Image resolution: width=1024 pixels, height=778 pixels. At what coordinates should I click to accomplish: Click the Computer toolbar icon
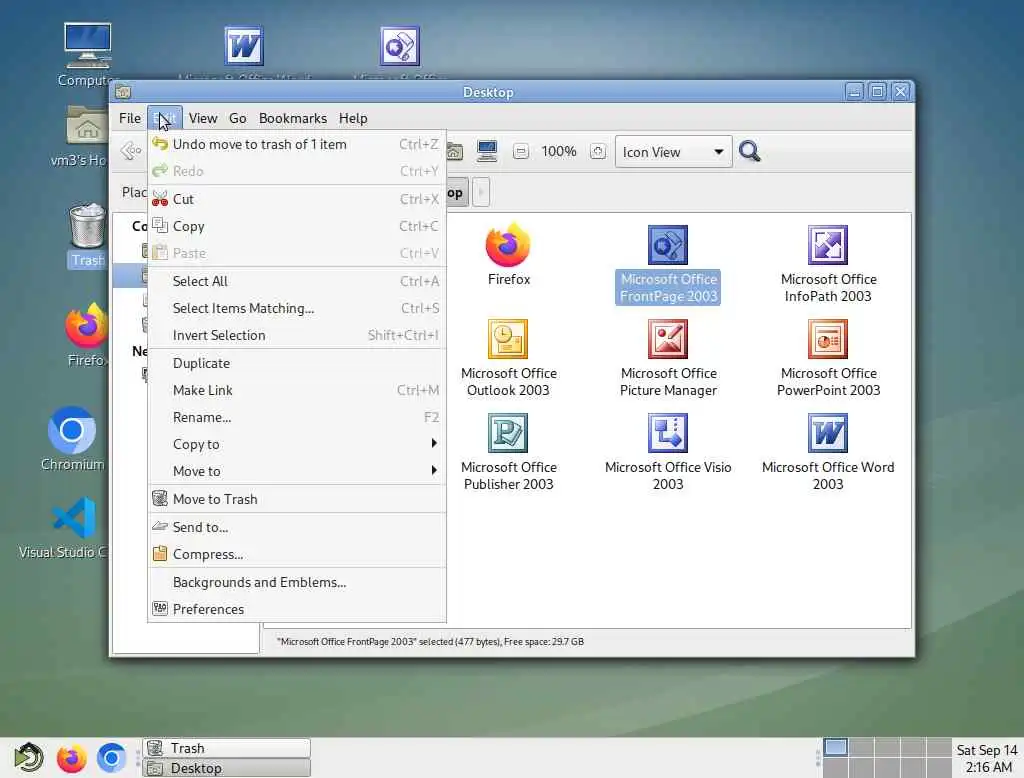(487, 152)
